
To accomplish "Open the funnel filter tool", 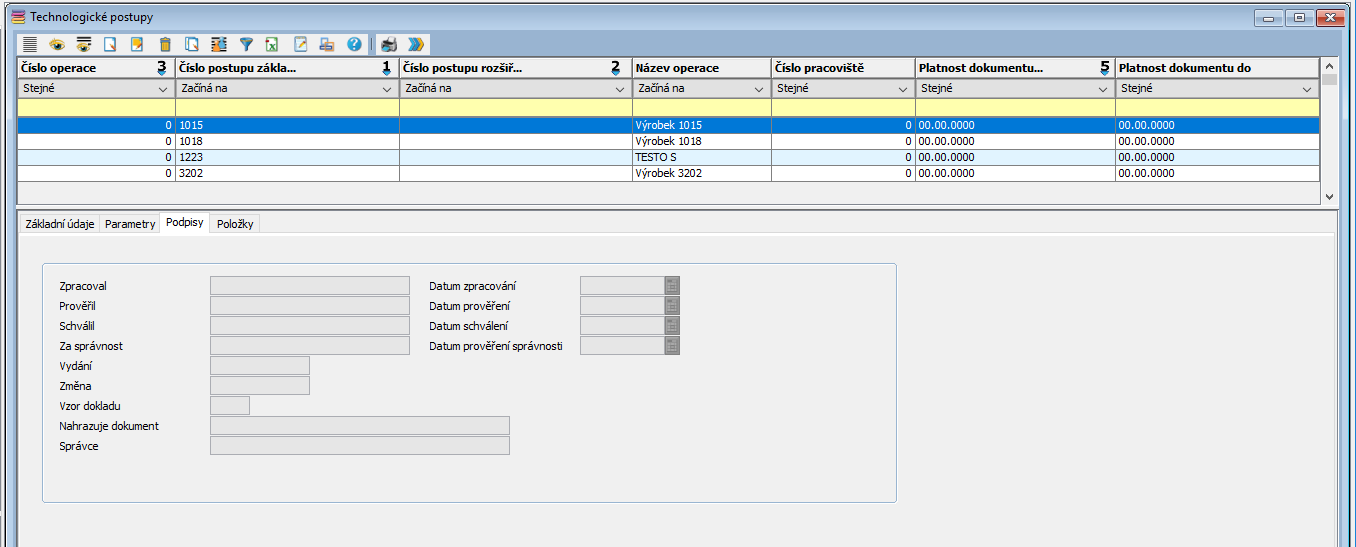I will click(x=246, y=44).
